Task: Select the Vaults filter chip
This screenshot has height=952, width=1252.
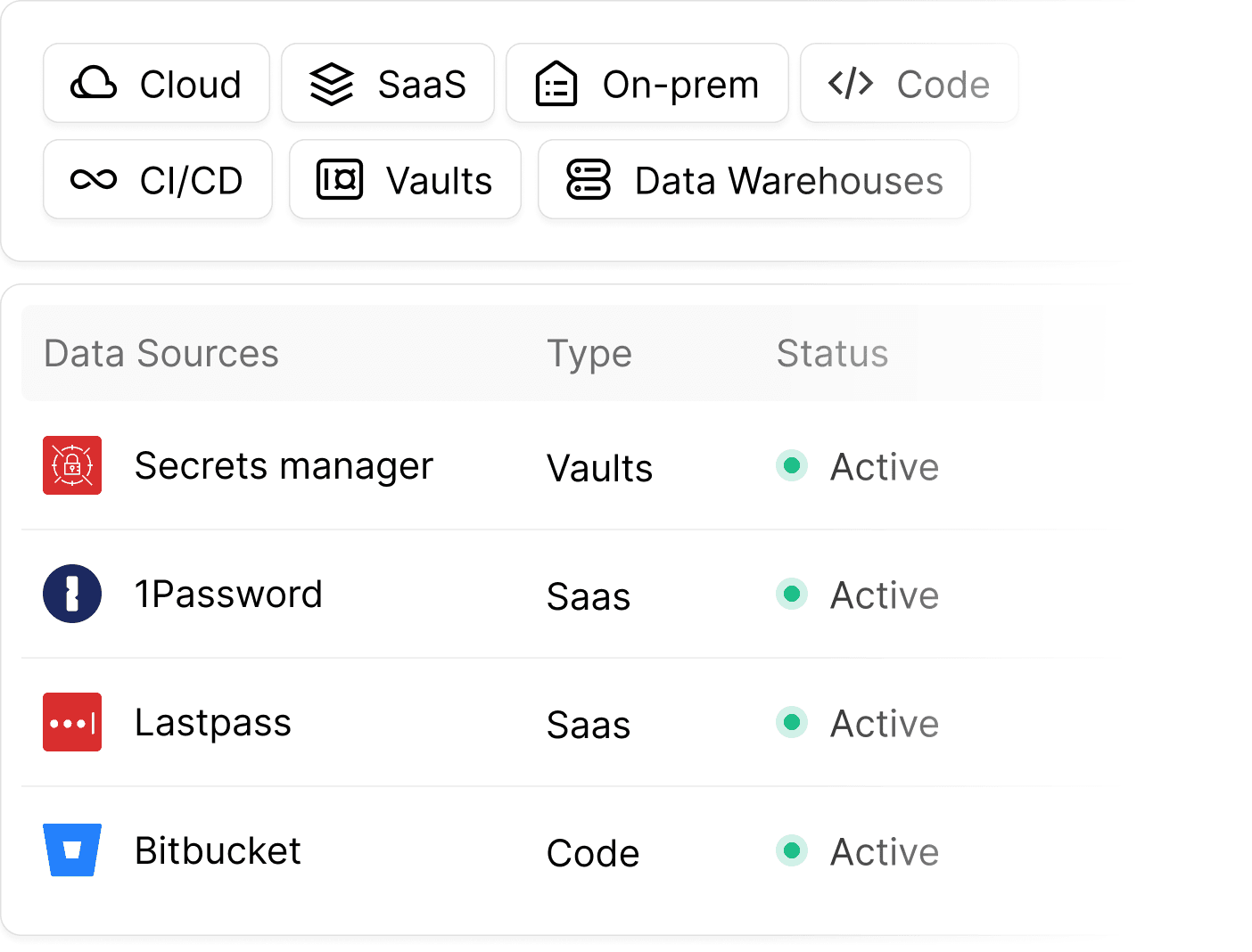Action: point(405,179)
